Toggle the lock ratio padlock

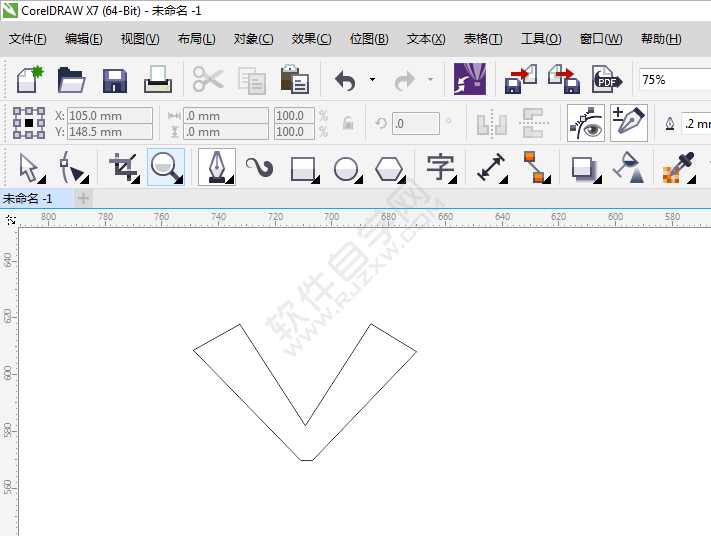pyautogui.click(x=348, y=123)
